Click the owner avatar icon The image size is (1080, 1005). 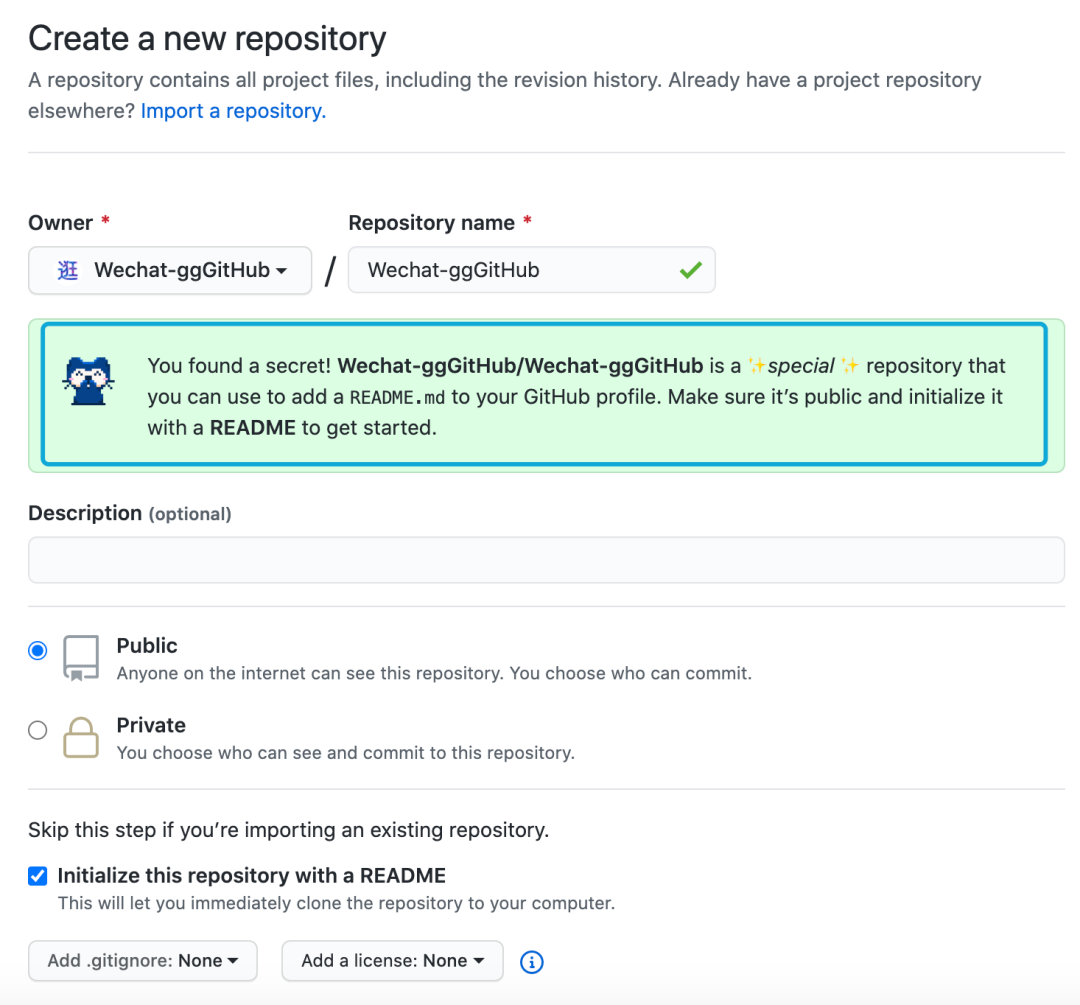(68, 271)
